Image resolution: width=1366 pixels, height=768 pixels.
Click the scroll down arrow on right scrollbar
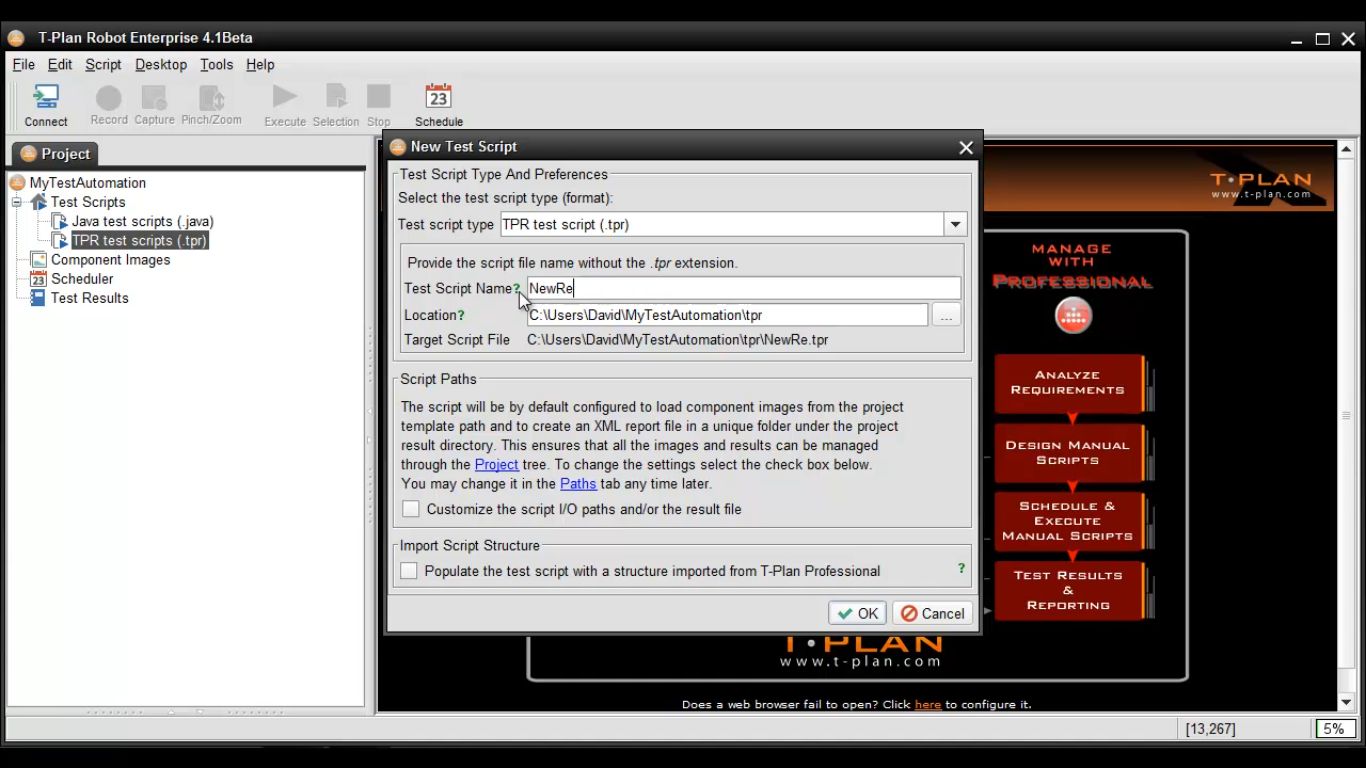point(1346,703)
